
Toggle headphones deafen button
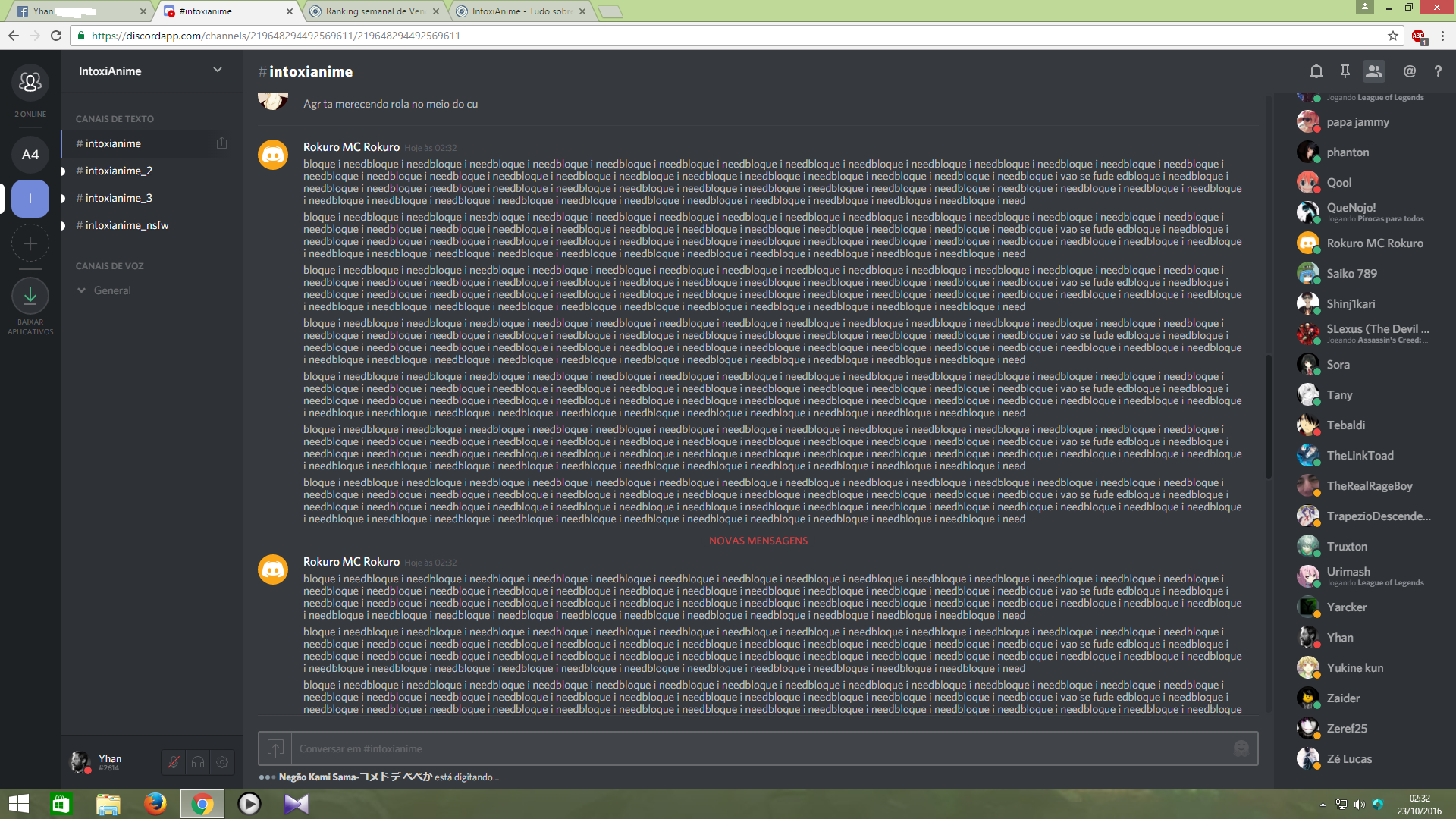coord(198,762)
